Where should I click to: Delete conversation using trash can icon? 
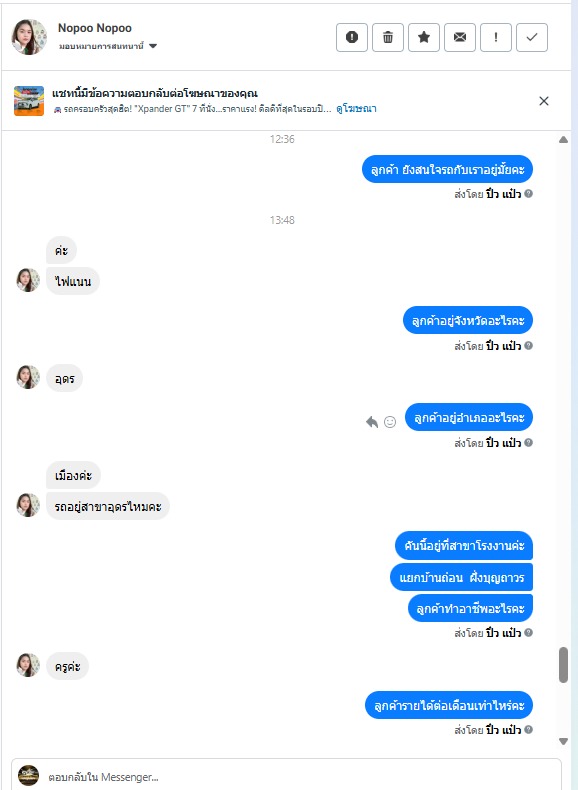(388, 37)
